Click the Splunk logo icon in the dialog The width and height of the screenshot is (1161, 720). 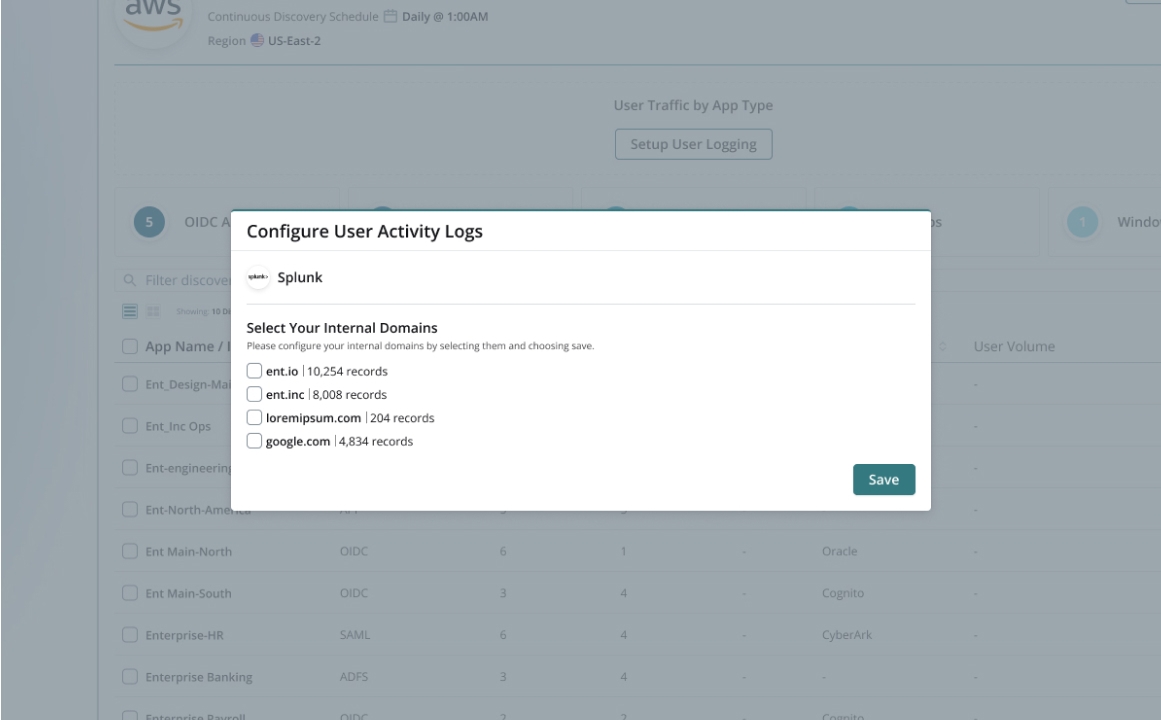(258, 277)
